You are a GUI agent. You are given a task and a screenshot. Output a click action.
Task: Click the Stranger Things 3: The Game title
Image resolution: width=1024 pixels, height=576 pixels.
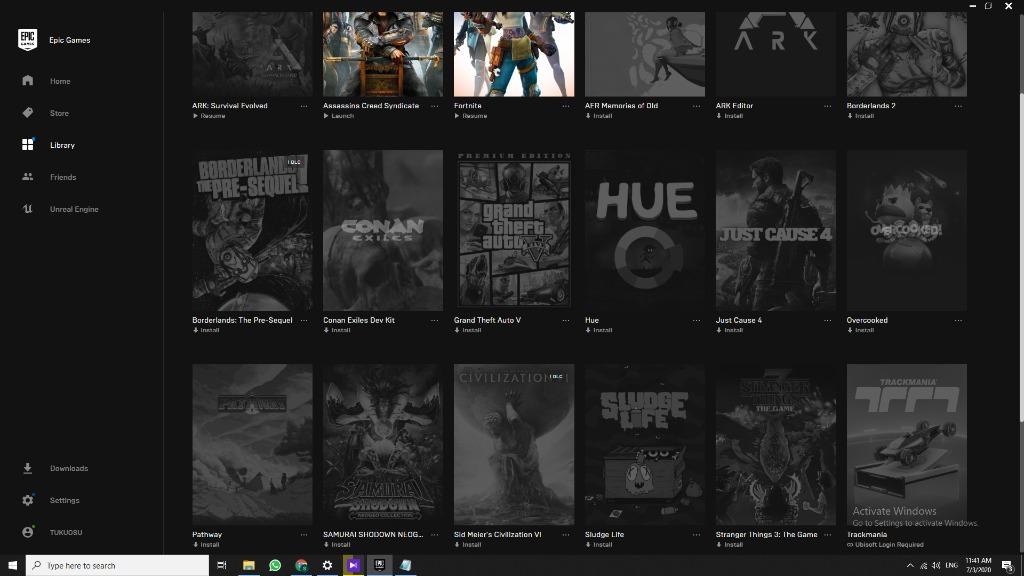(767, 534)
